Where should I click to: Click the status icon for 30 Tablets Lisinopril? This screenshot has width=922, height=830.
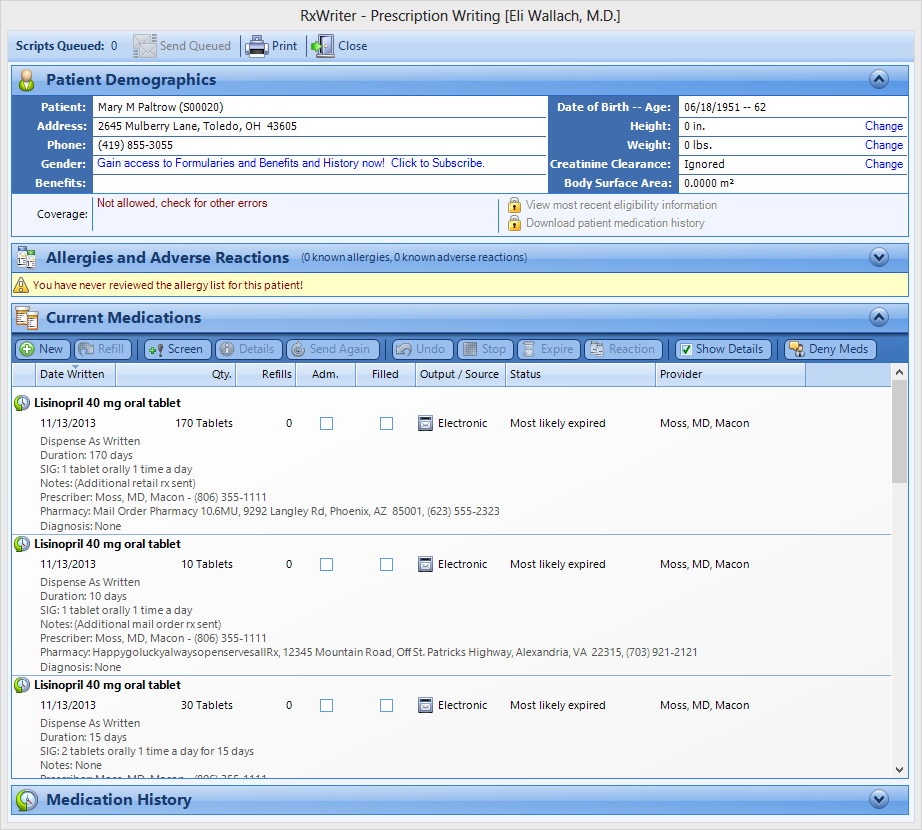coord(22,685)
